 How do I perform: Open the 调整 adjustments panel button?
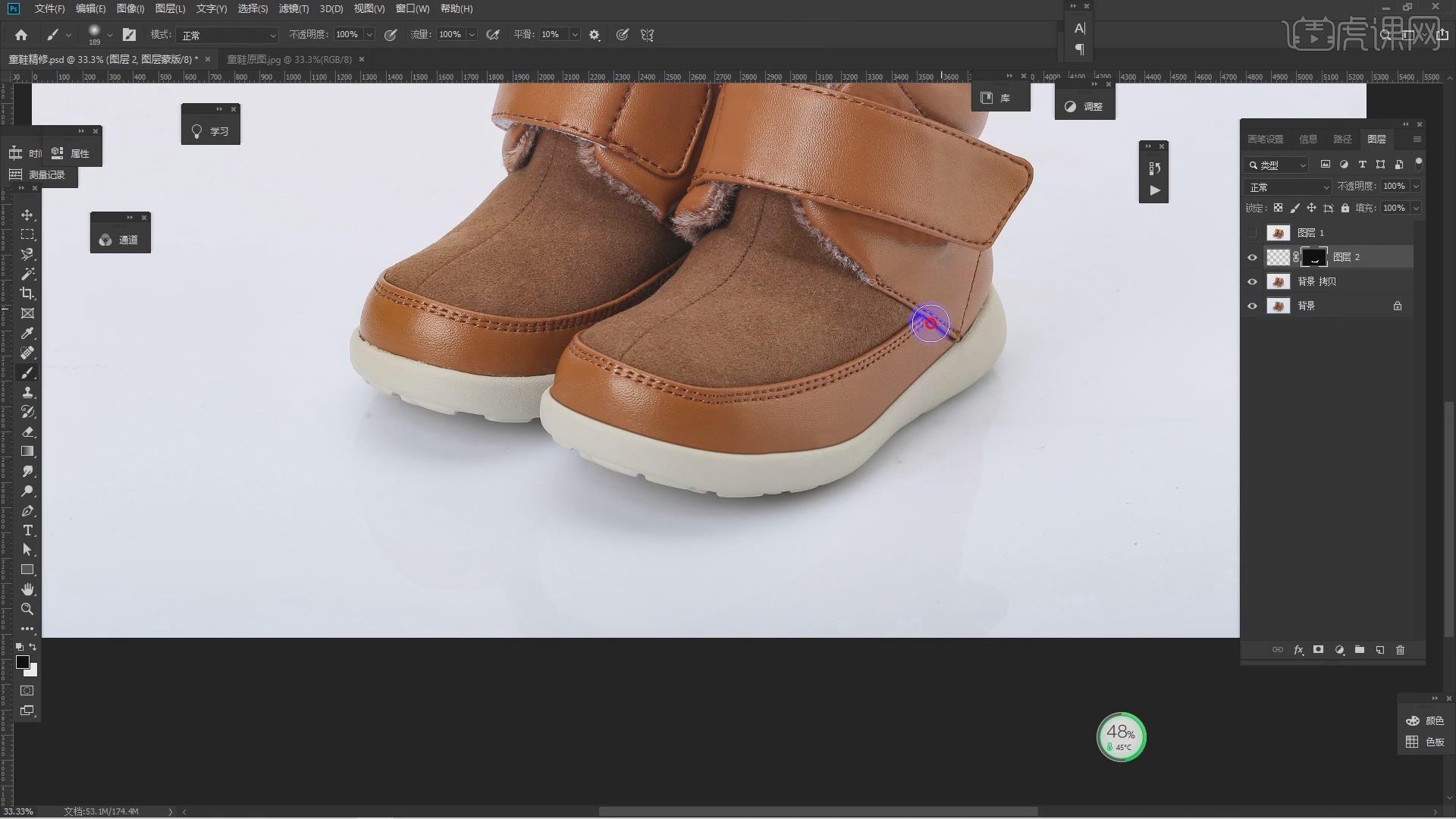(1084, 106)
